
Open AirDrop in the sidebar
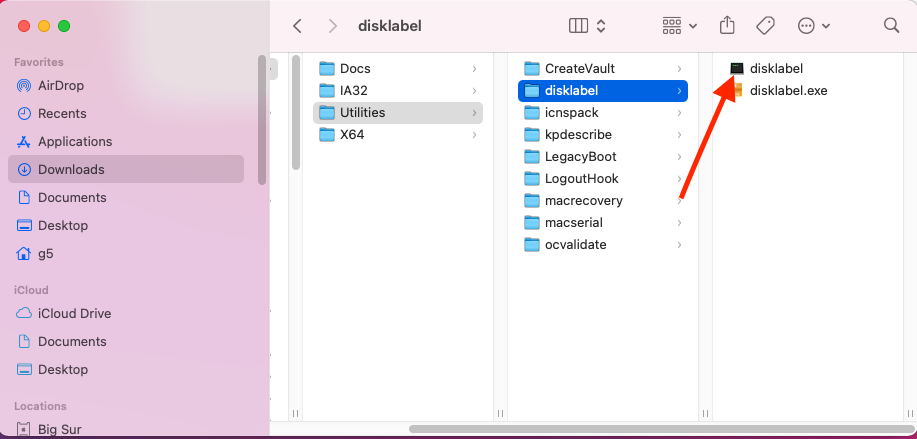126,85
